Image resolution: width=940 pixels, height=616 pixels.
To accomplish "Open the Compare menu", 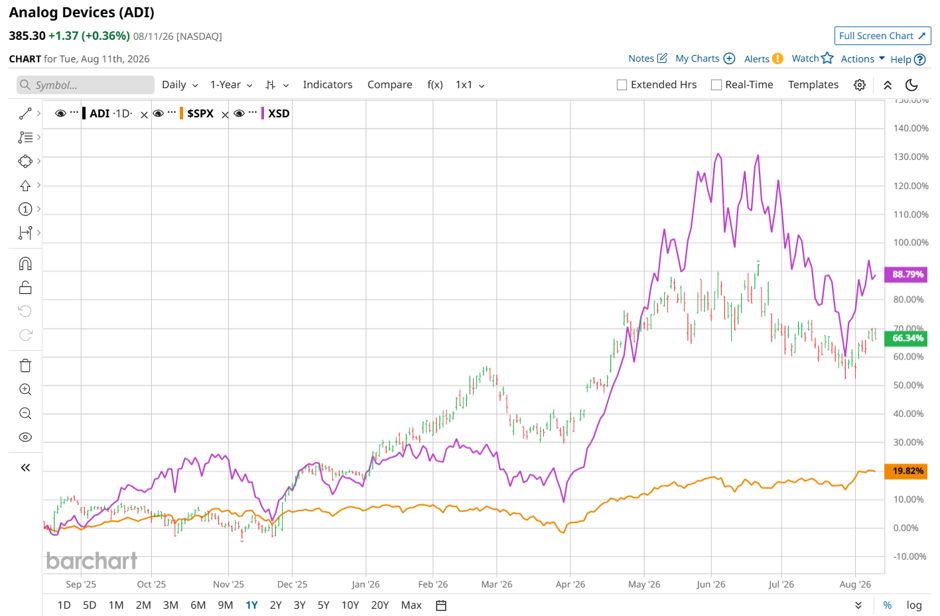I will point(390,84).
